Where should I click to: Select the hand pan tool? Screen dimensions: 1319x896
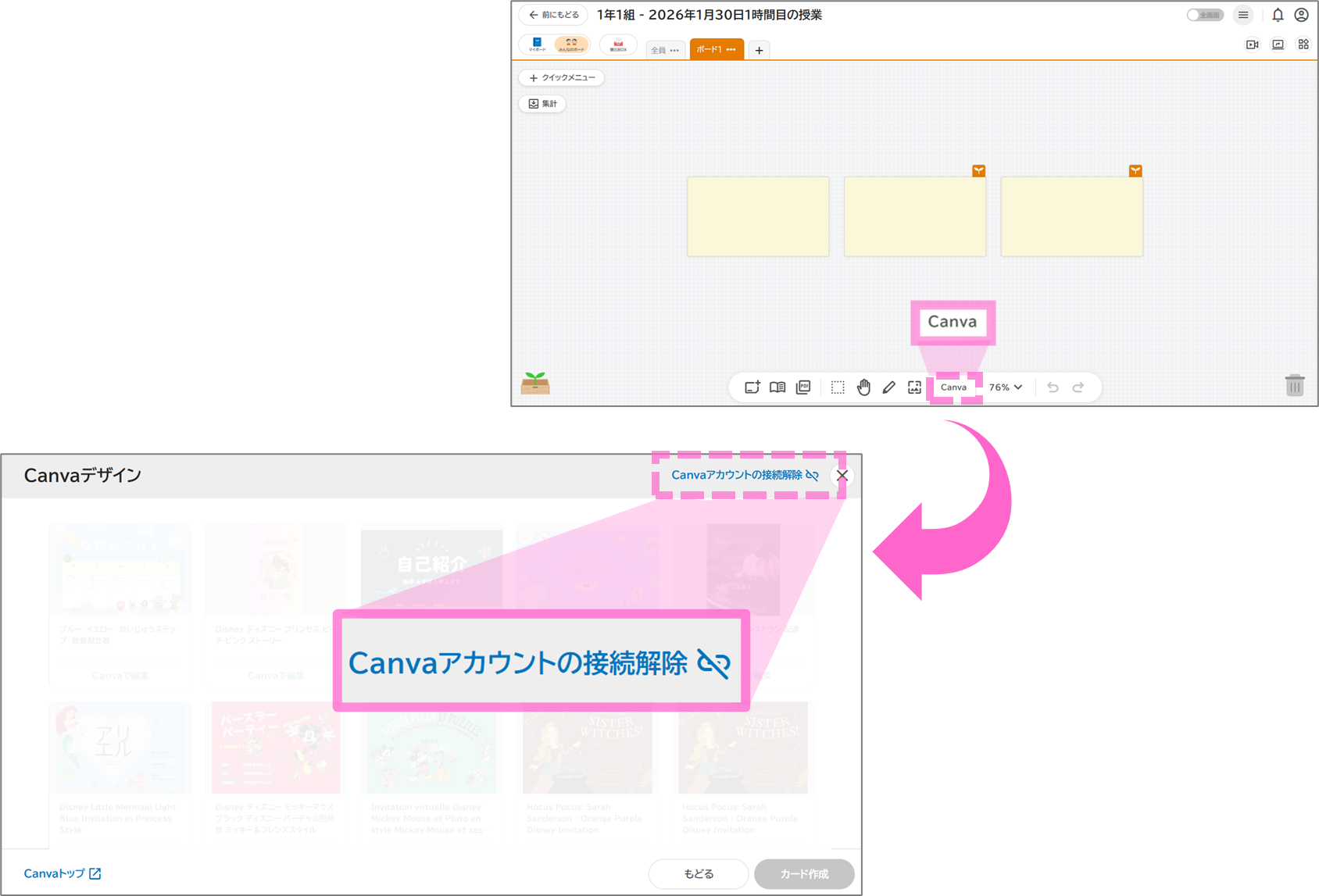click(863, 387)
